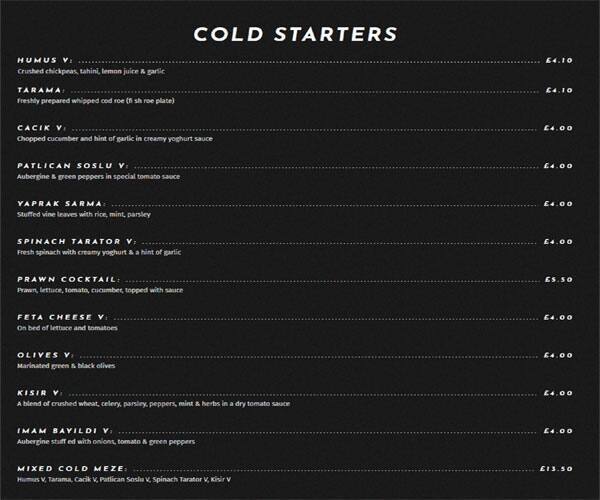Select the Olives V item
The height and width of the screenshot is (500, 600).
[46, 355]
